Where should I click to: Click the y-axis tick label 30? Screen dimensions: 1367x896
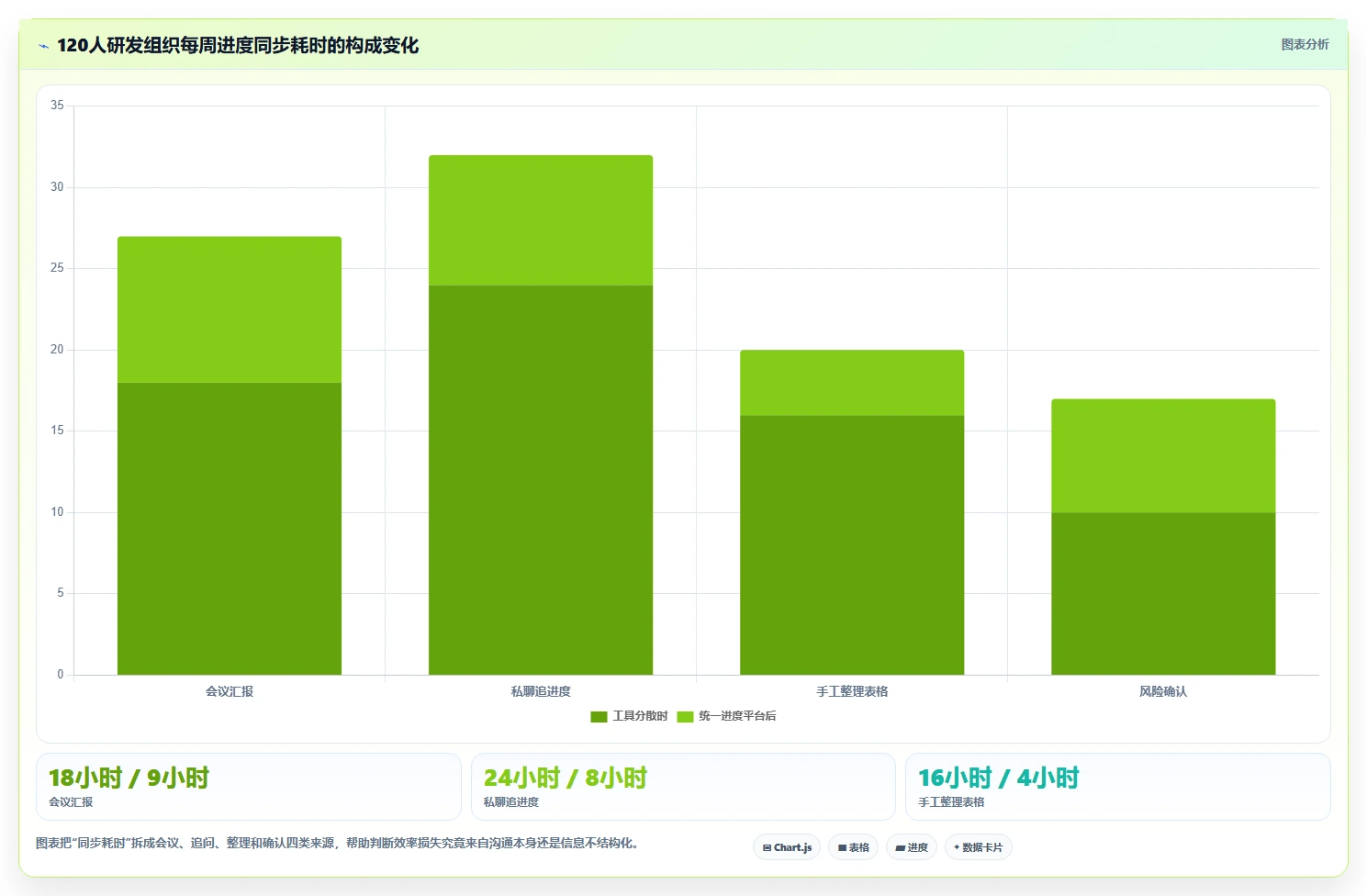pyautogui.click(x=57, y=187)
